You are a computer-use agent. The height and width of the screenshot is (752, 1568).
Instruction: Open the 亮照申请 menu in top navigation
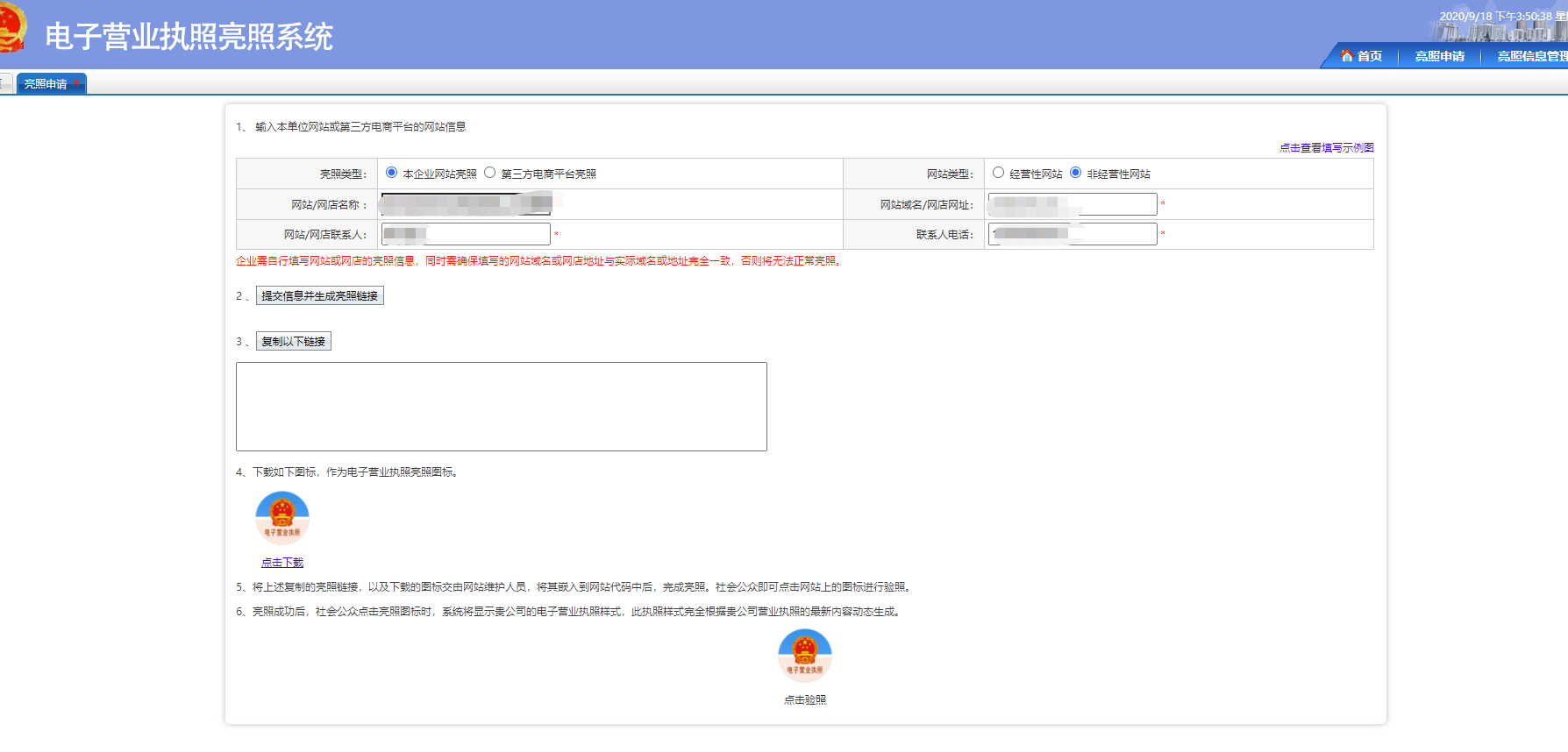(1439, 56)
